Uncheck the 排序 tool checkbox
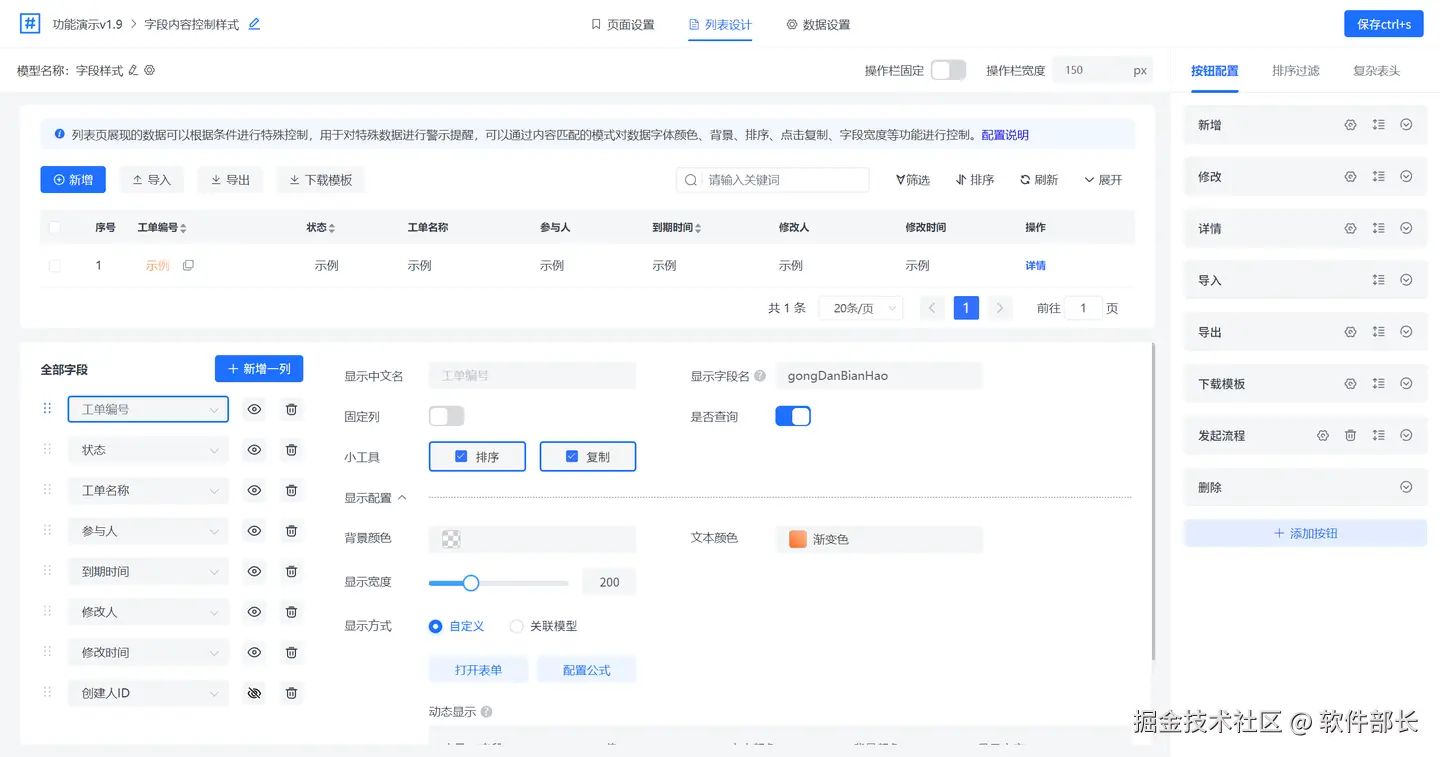The width and height of the screenshot is (1440, 757). pyautogui.click(x=461, y=456)
